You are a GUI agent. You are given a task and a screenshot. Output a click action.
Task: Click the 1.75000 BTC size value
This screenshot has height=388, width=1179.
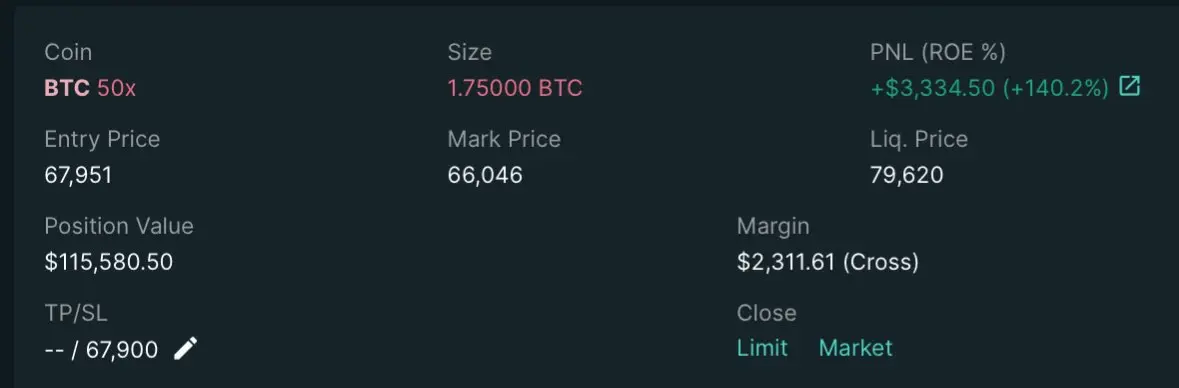tap(515, 88)
